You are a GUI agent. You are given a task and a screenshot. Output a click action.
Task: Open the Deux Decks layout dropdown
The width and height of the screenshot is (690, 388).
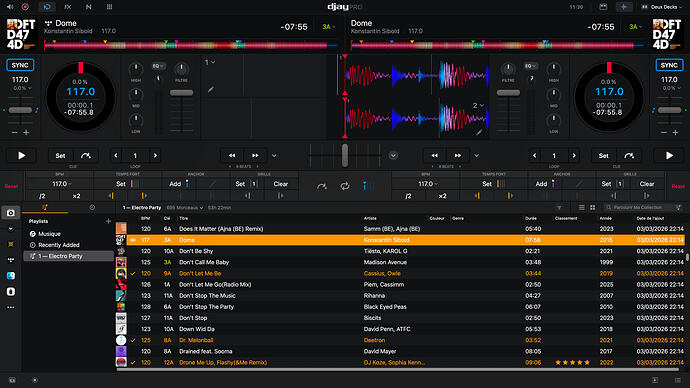click(662, 7)
